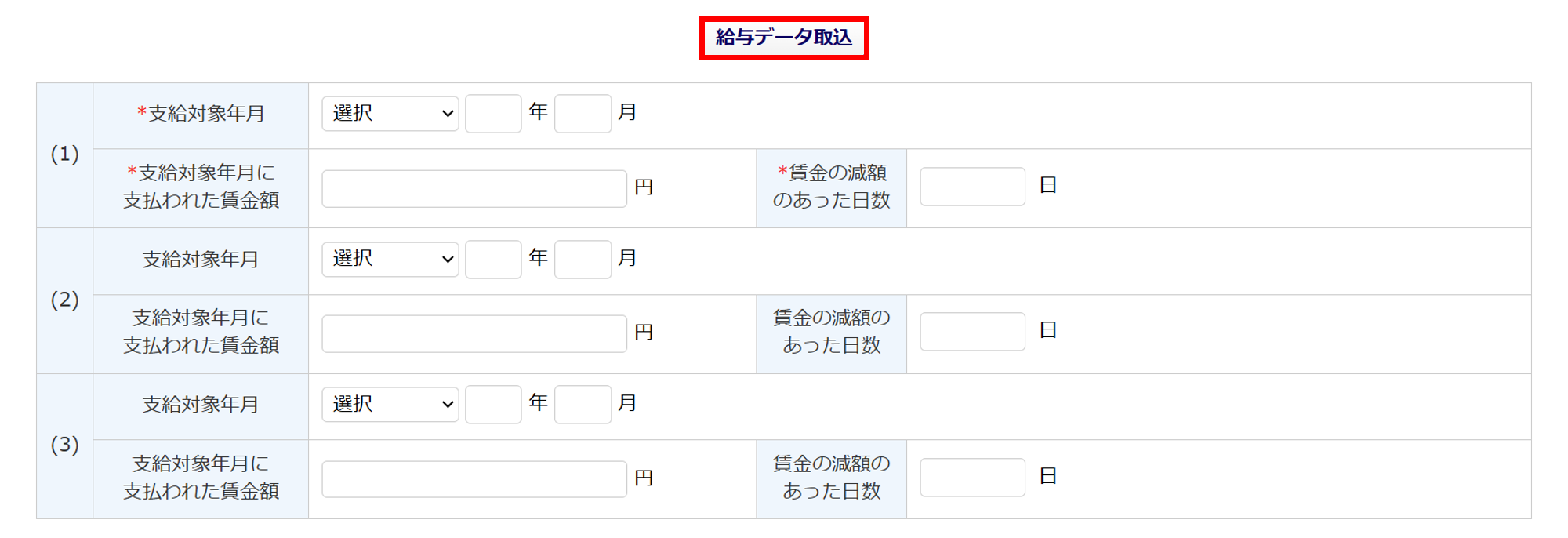Screen dimensions: 1568x538
Task: Click year input field in section (2)
Action: [x=493, y=259]
